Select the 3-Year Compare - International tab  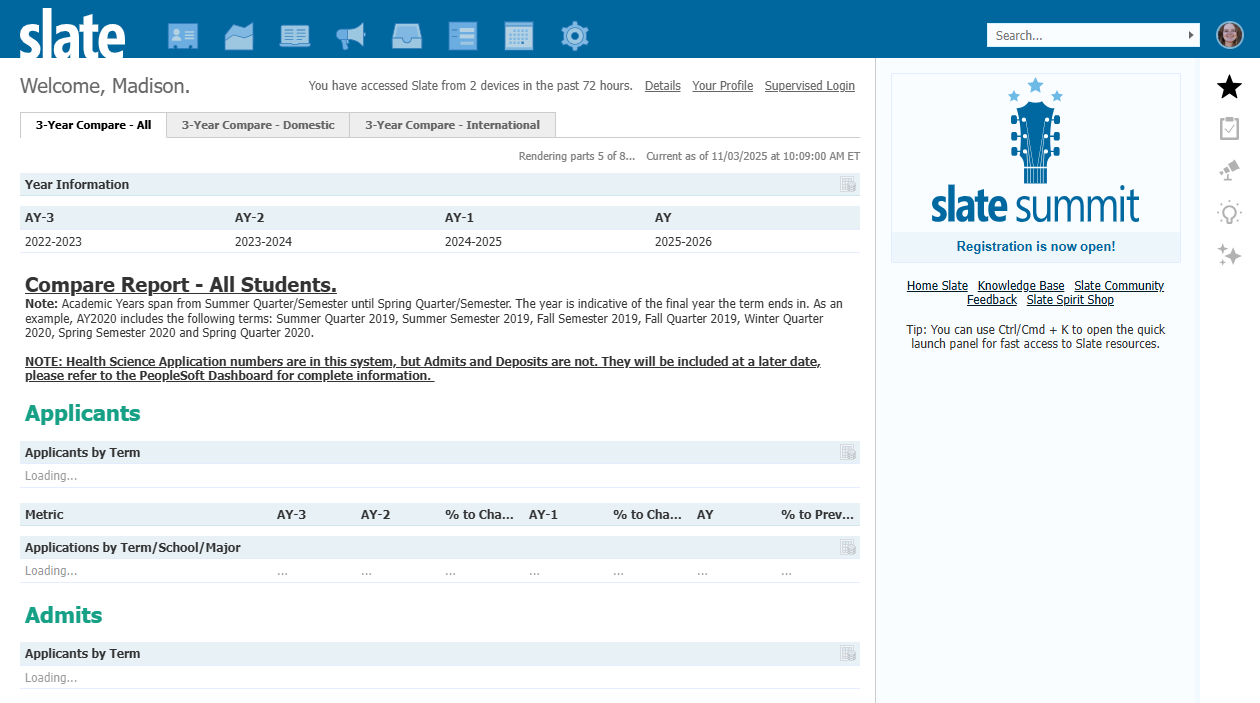tap(452, 125)
